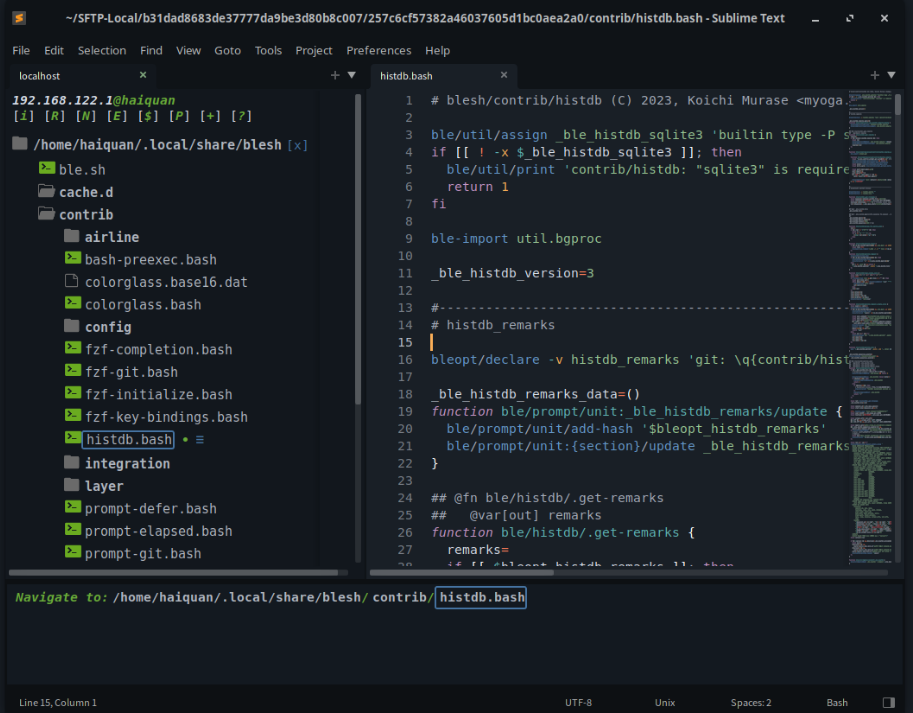913x713 pixels.
Task: Open the Selection menu
Action: pos(102,50)
